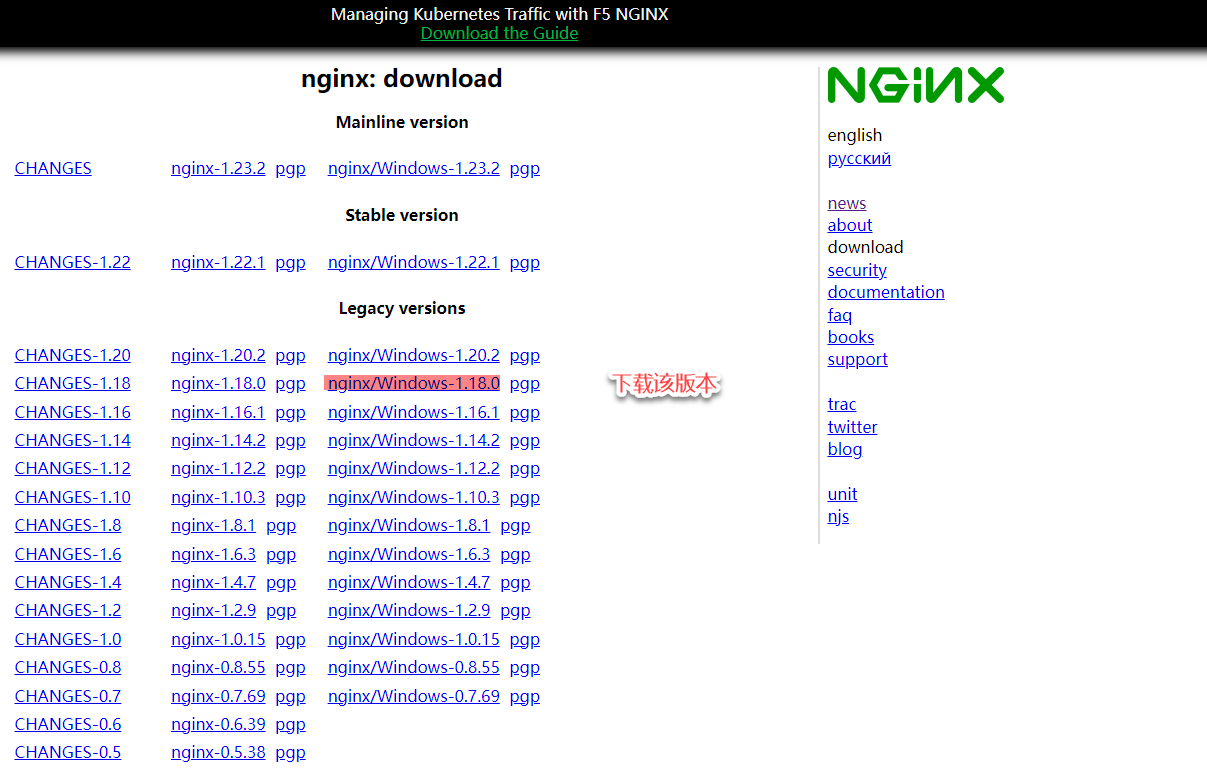Open CHANGES-1.22 link
Screen dimensions: 1207x780
point(73,262)
